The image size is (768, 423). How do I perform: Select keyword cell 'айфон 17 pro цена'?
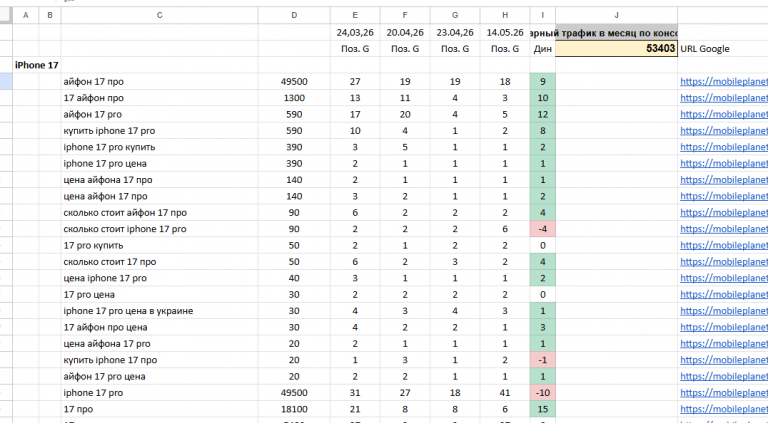tap(160, 376)
